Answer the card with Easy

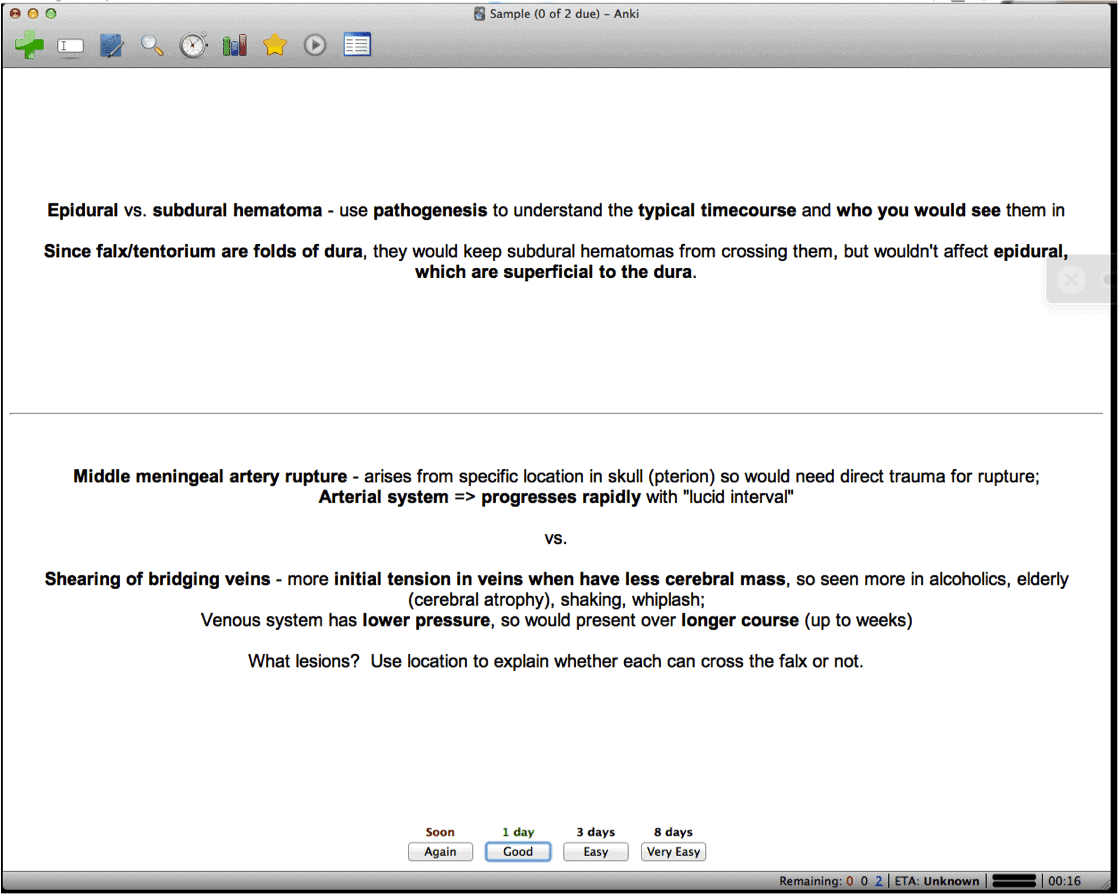point(595,851)
